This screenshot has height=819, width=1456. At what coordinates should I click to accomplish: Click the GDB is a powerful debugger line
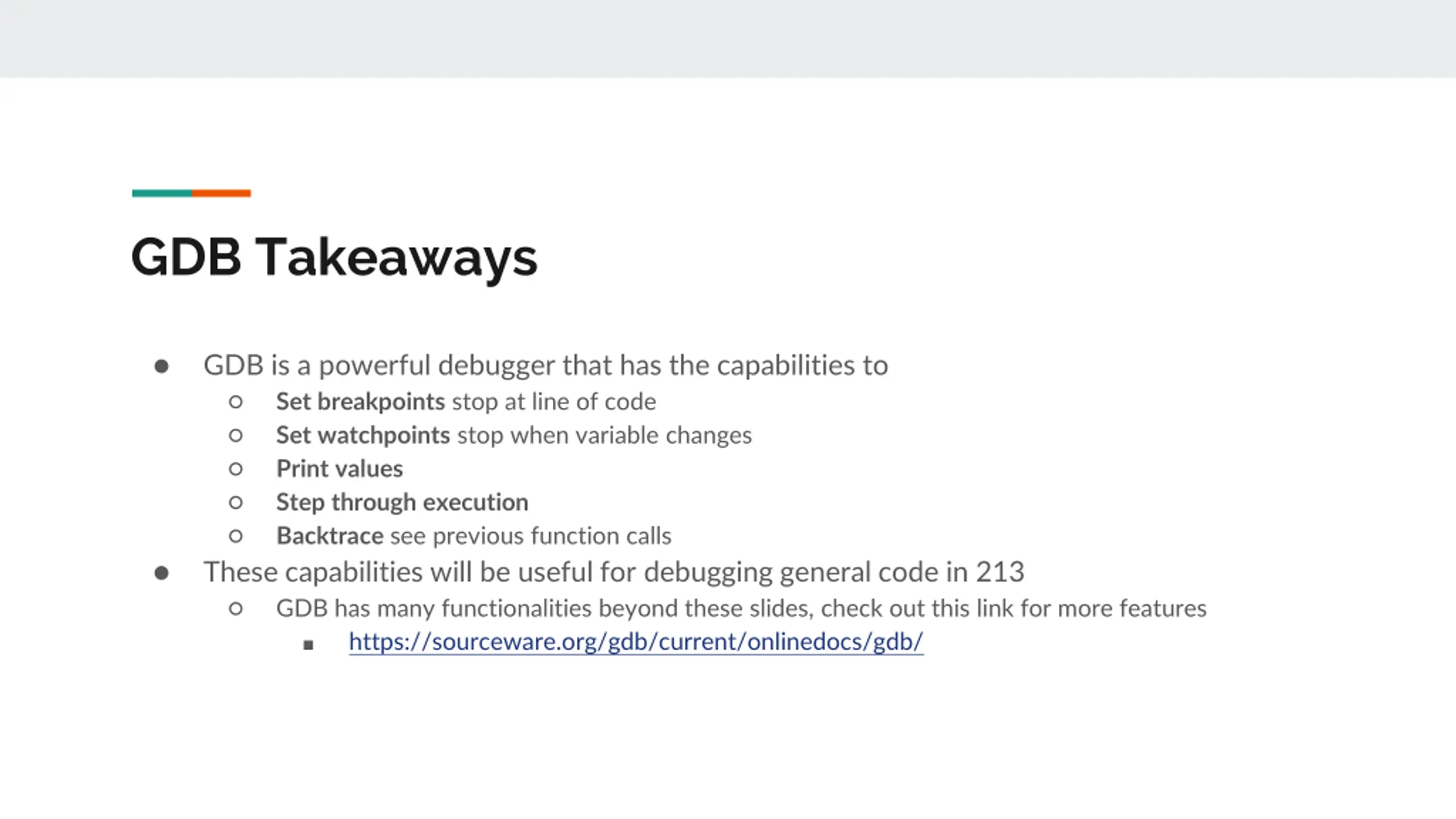click(x=545, y=365)
